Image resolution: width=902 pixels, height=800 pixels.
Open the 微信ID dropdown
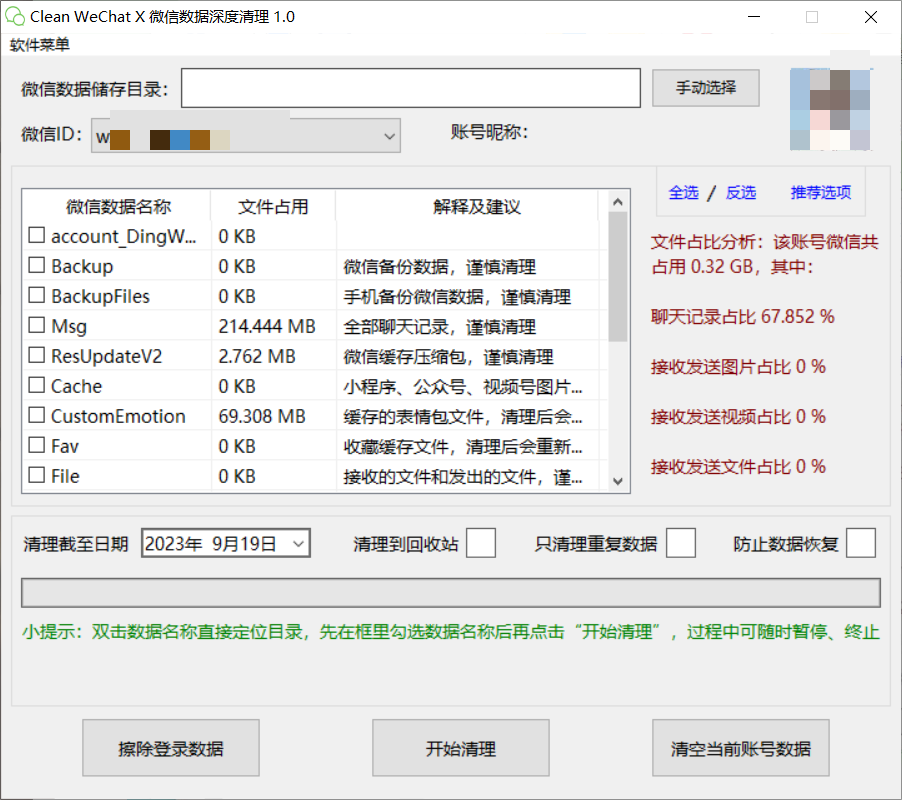click(x=246, y=136)
